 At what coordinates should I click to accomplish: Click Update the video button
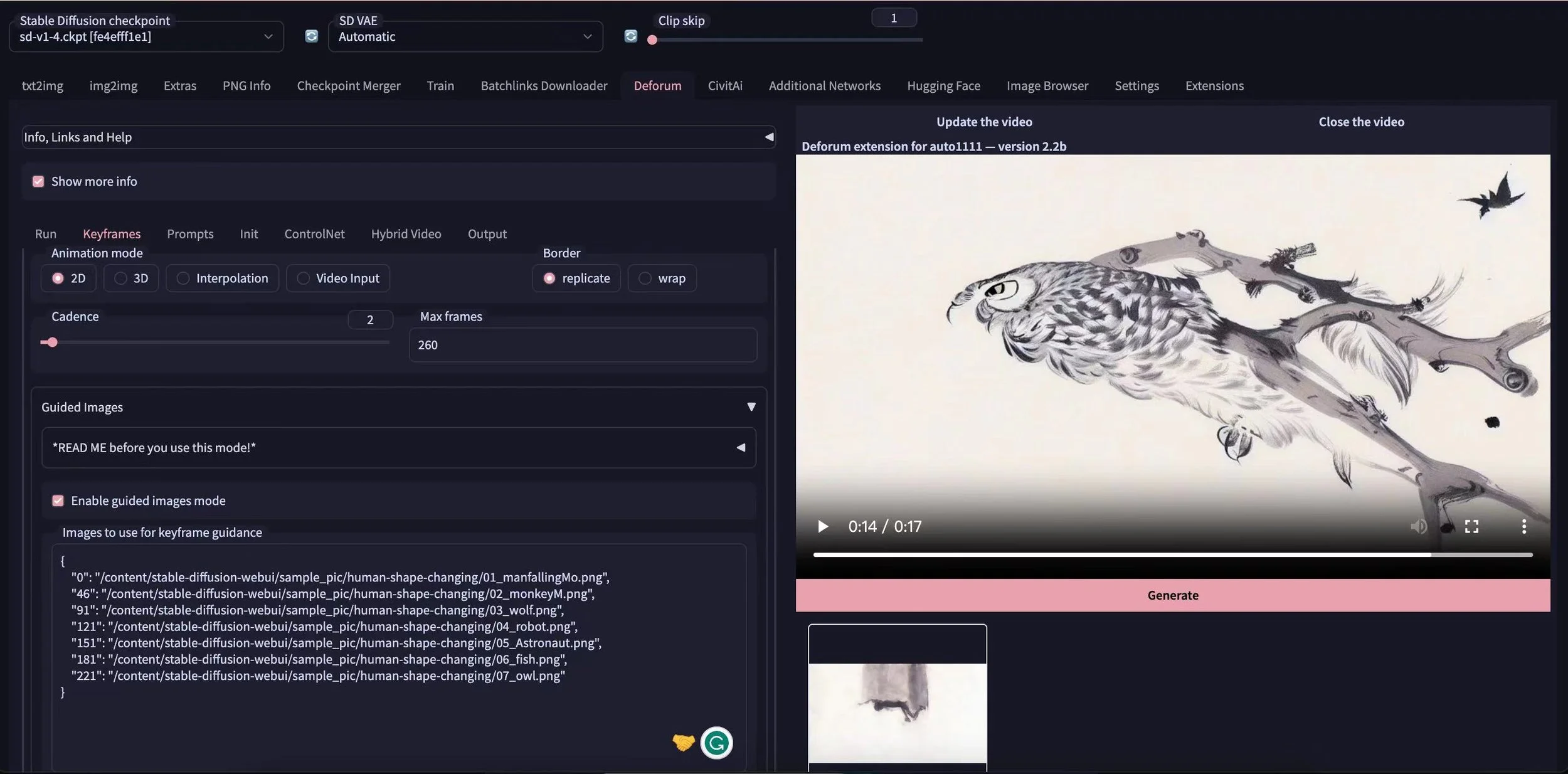(984, 122)
